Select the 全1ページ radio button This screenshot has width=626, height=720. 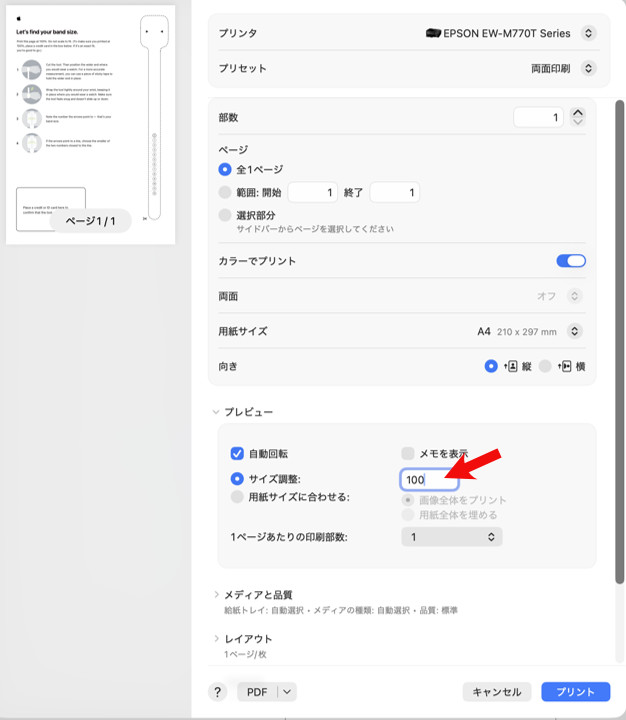pos(225,169)
